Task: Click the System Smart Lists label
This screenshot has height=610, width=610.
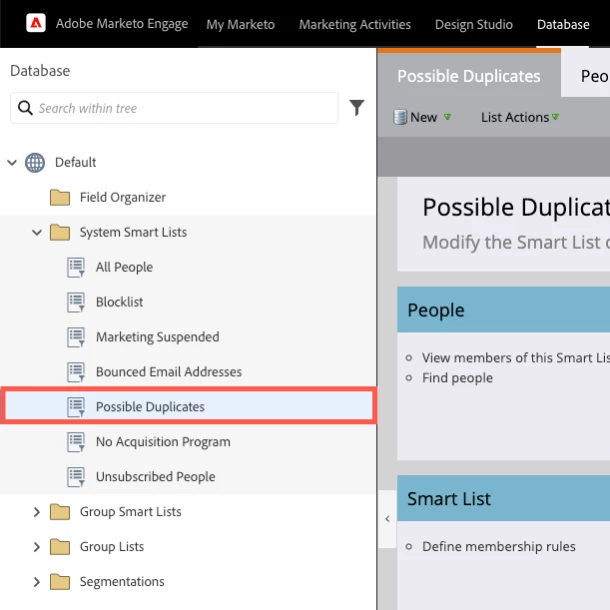Action: 133,232
